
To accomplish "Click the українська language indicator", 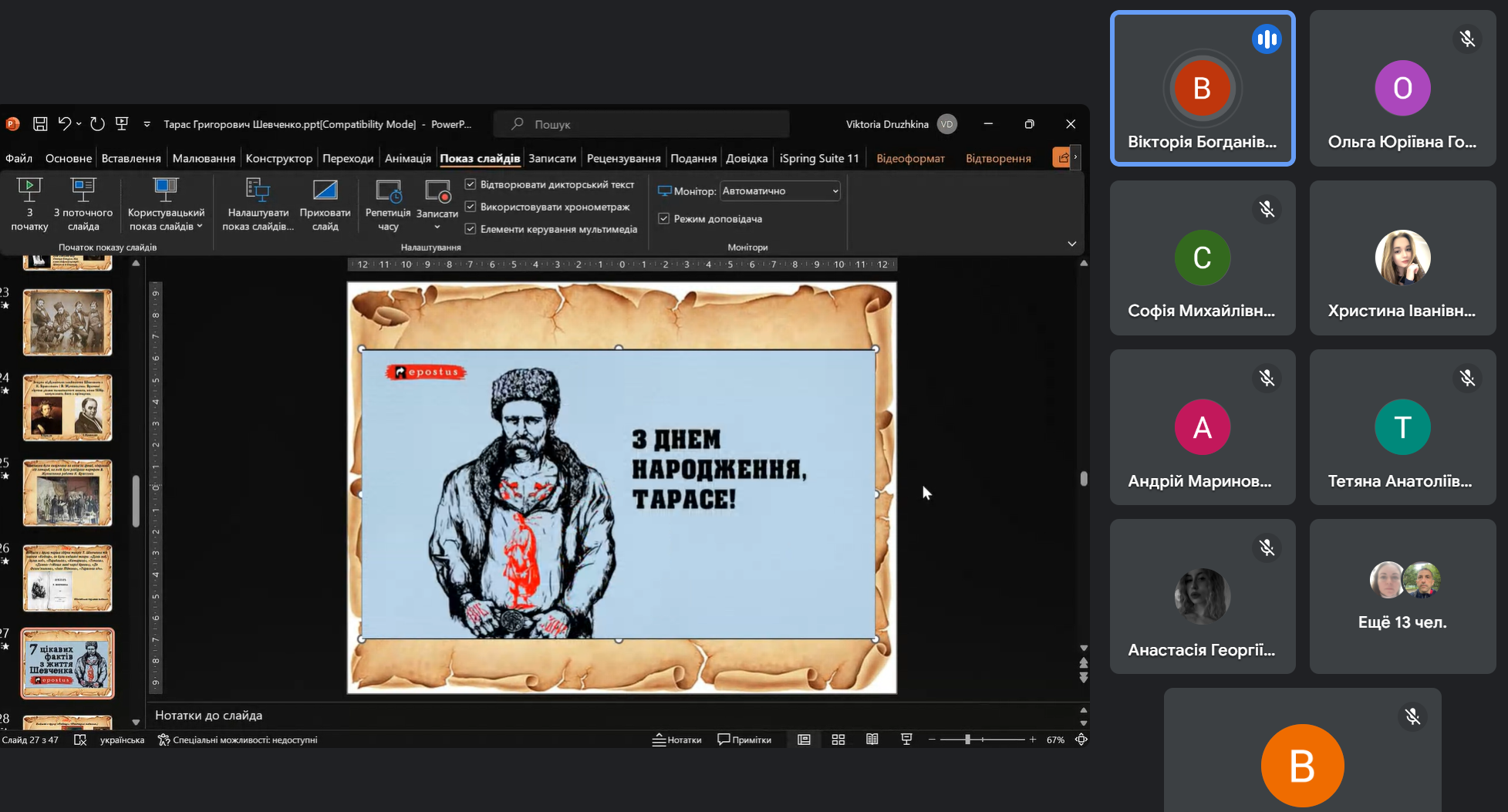I will (122, 740).
